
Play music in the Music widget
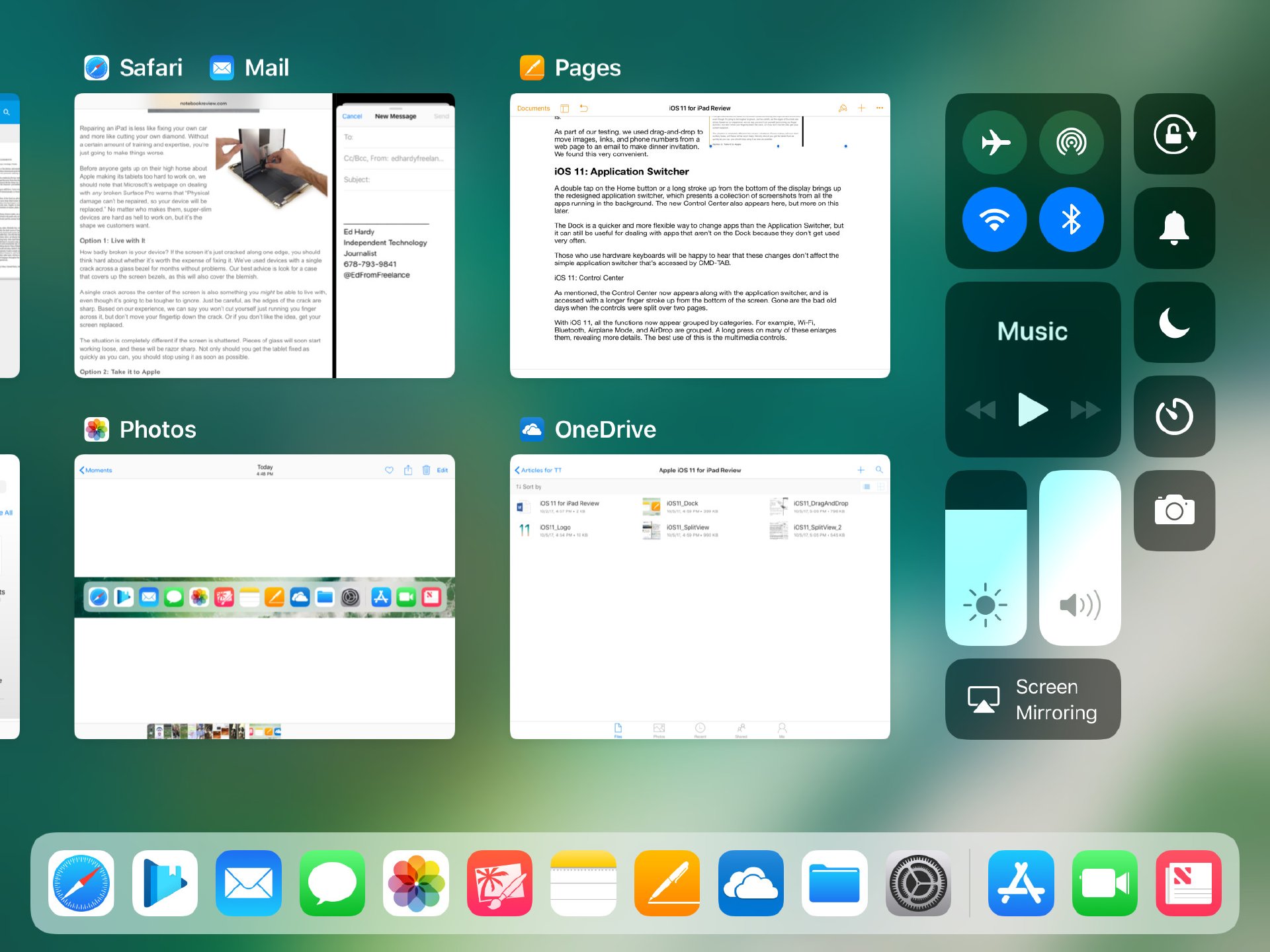(x=1033, y=409)
